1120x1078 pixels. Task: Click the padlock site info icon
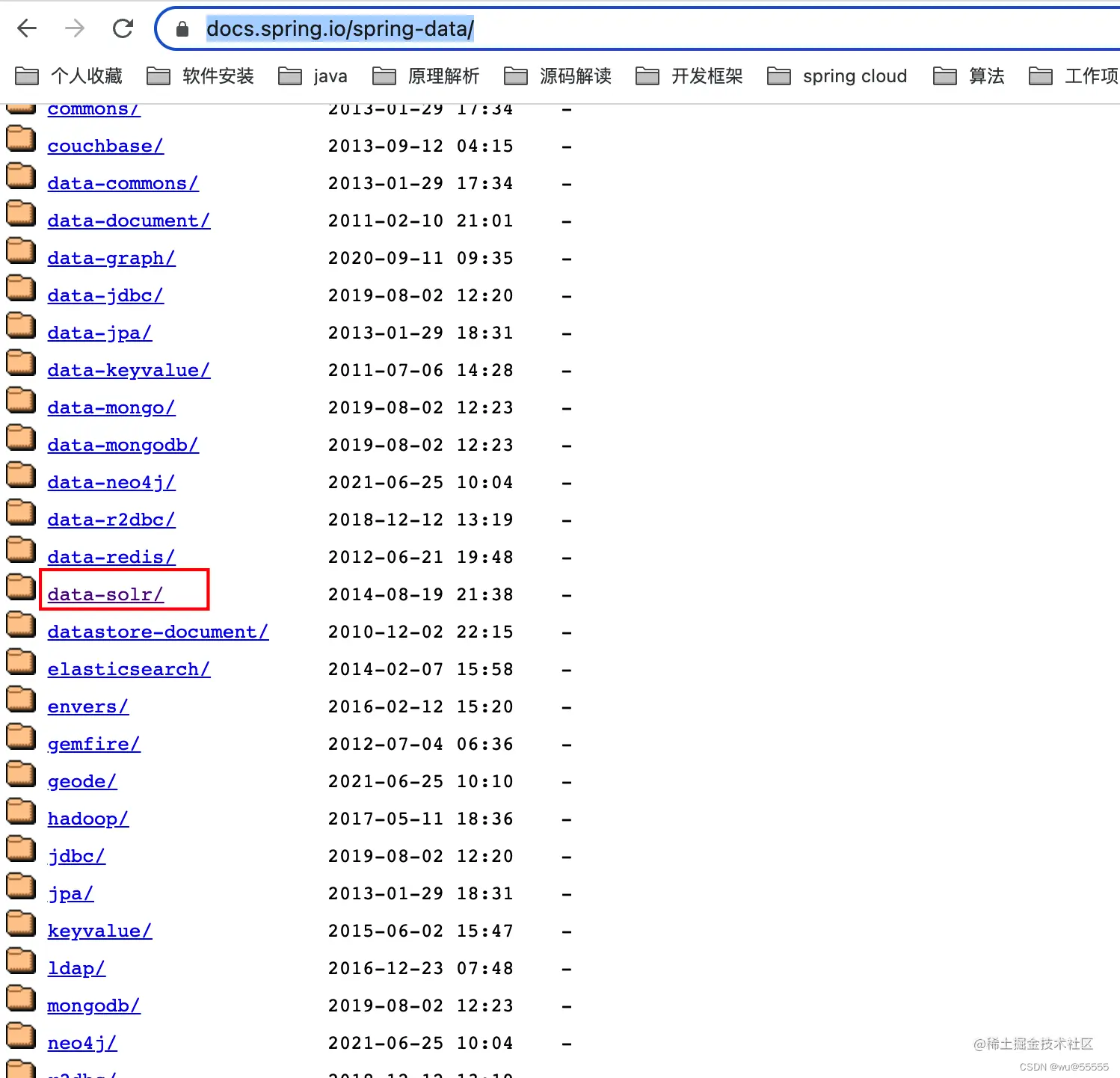click(x=182, y=29)
